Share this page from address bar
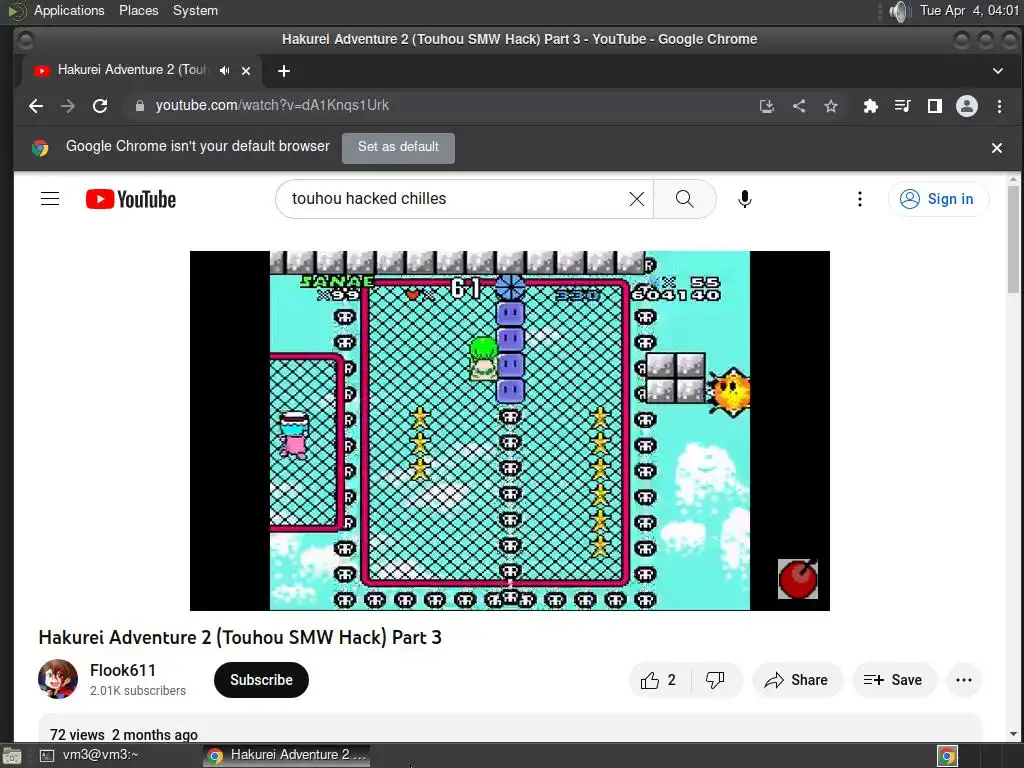This screenshot has width=1024, height=768. [x=799, y=106]
